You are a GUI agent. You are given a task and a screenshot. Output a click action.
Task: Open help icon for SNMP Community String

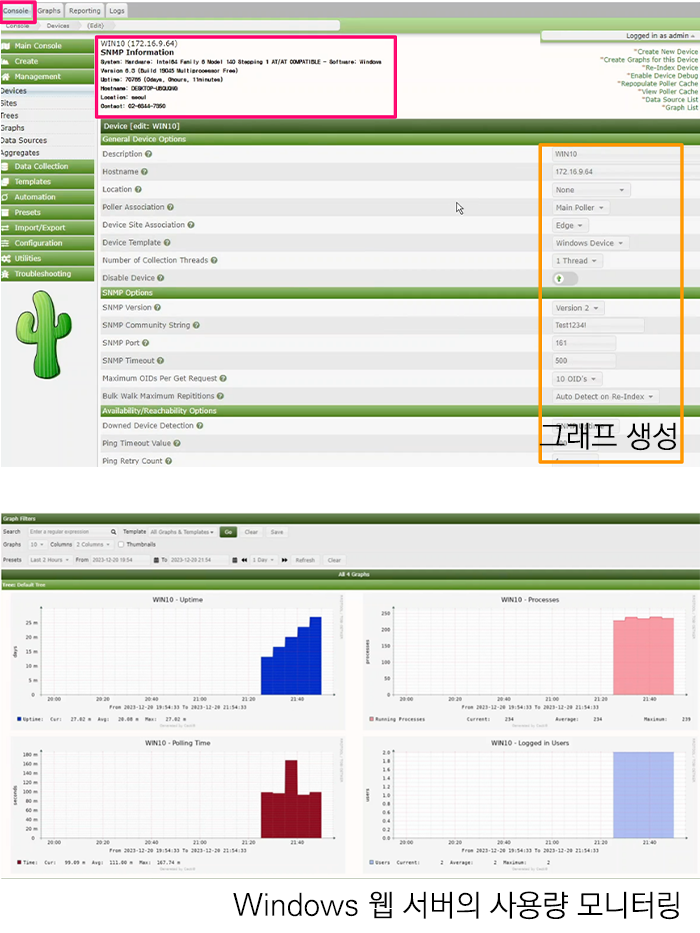pos(196,325)
